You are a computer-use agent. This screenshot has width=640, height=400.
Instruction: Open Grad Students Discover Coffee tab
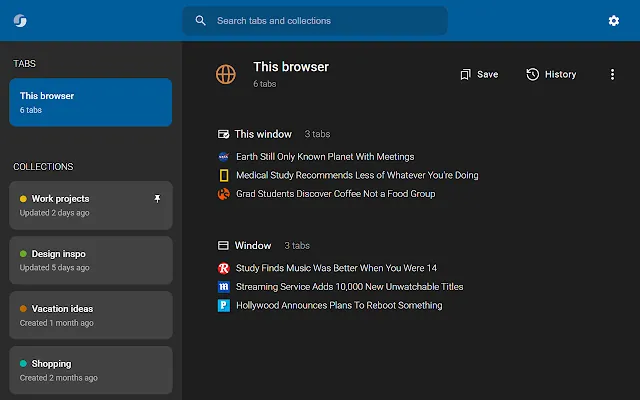point(336,194)
